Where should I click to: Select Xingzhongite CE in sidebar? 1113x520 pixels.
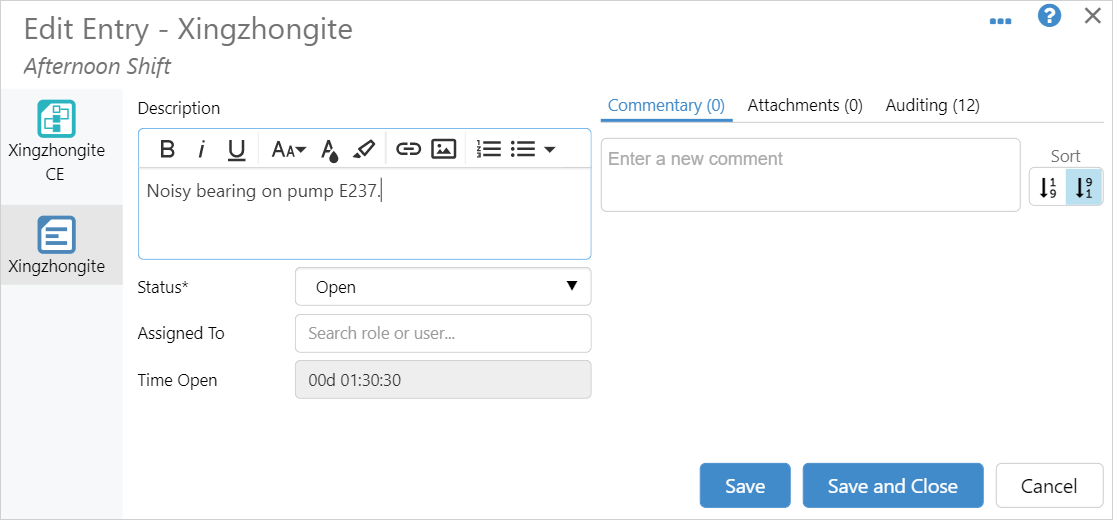pyautogui.click(x=56, y=140)
